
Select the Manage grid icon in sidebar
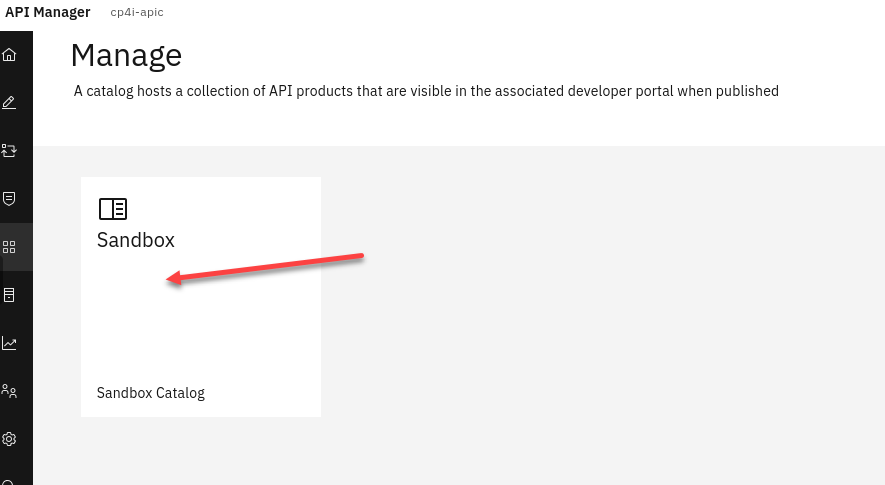[x=9, y=247]
